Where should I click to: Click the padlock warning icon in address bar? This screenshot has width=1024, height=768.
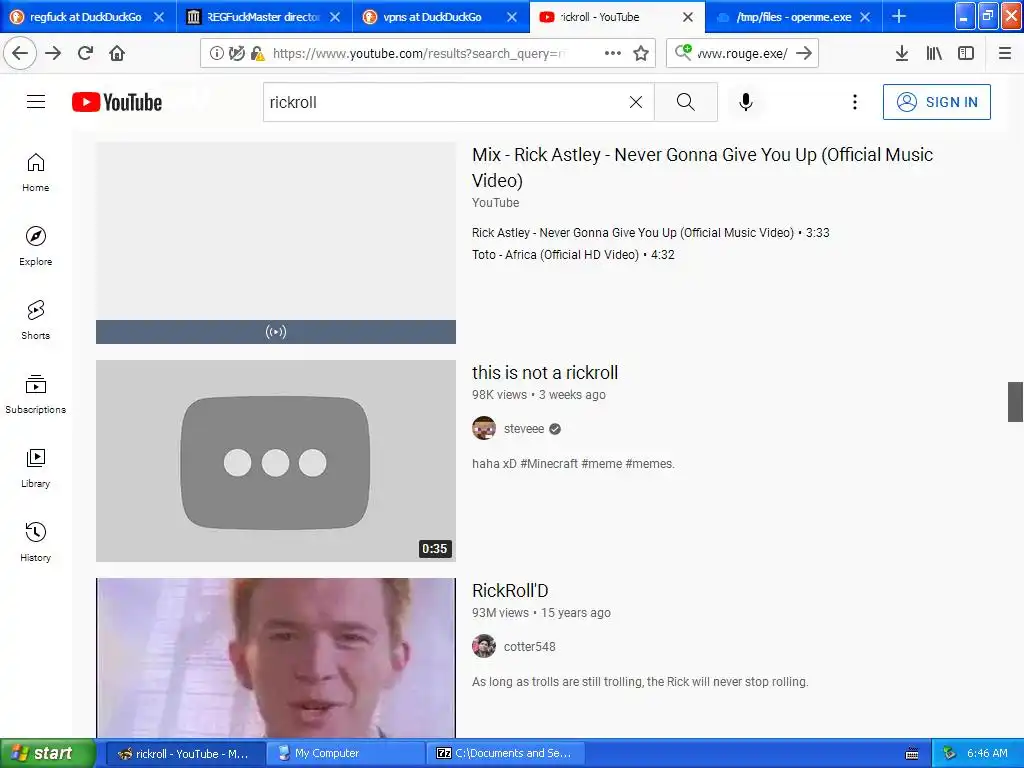coord(257,54)
